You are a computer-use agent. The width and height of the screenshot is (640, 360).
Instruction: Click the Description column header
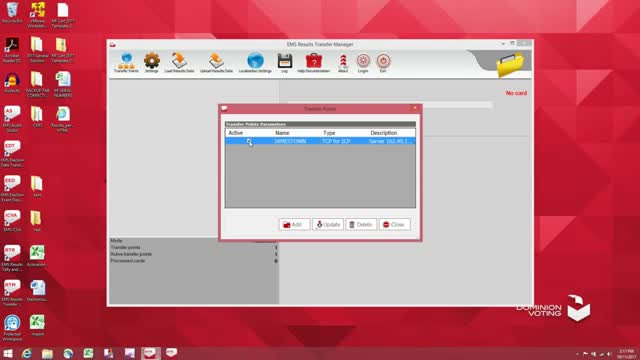(x=384, y=133)
